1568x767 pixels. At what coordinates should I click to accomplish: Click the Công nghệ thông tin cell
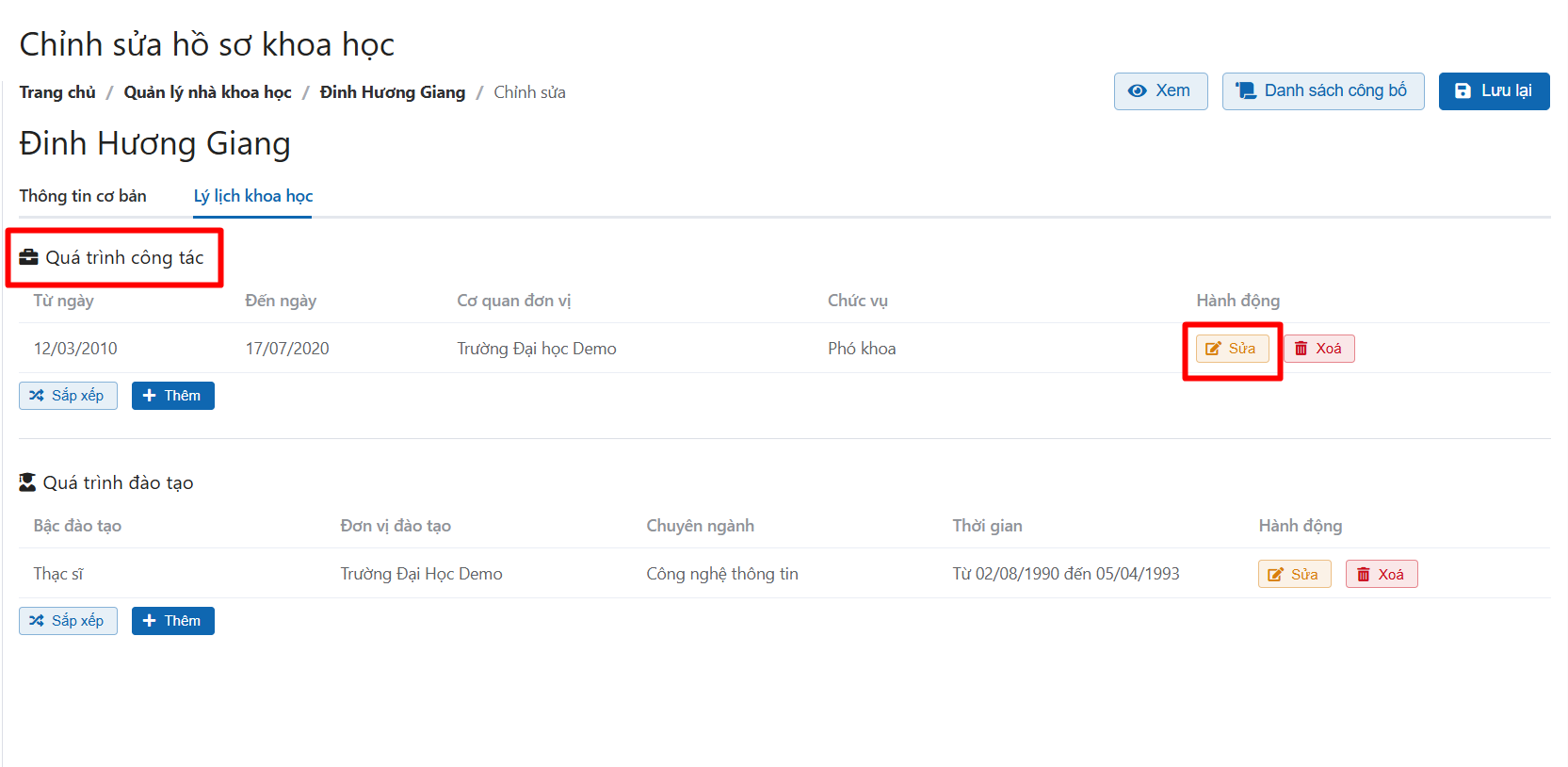point(721,574)
